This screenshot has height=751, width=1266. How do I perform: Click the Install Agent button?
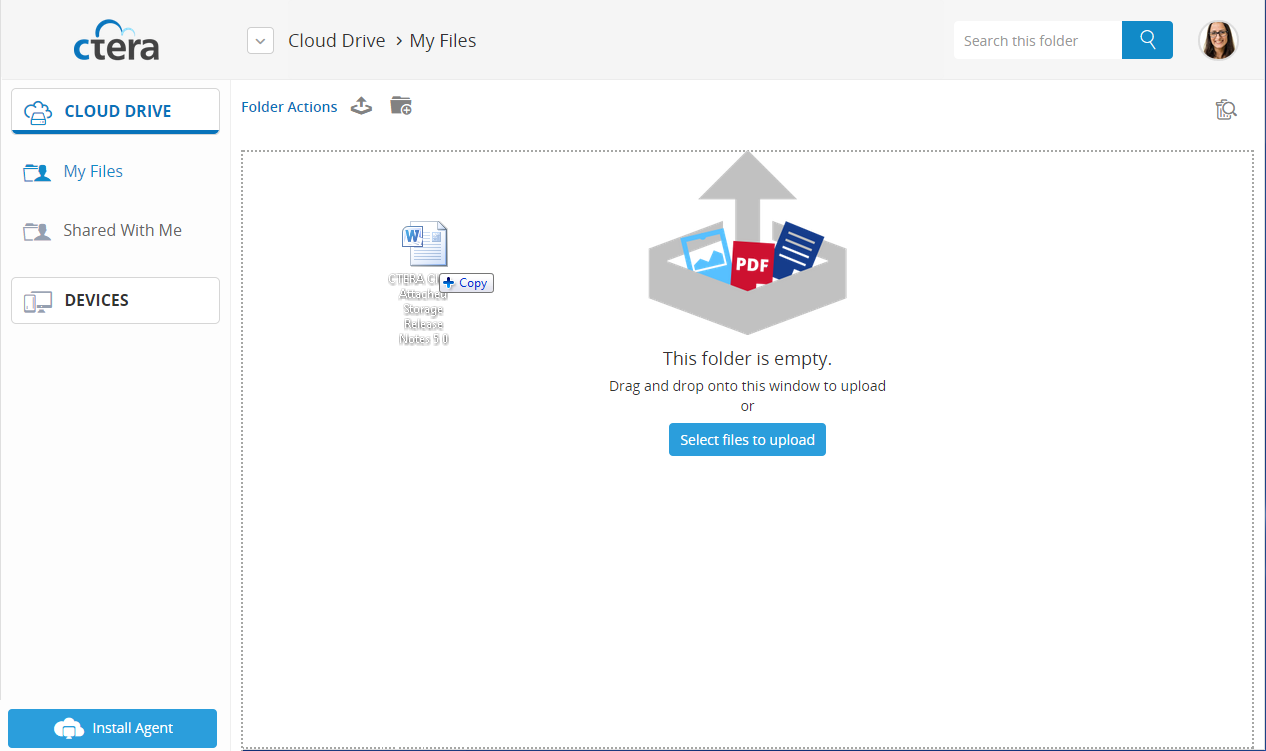click(x=112, y=728)
